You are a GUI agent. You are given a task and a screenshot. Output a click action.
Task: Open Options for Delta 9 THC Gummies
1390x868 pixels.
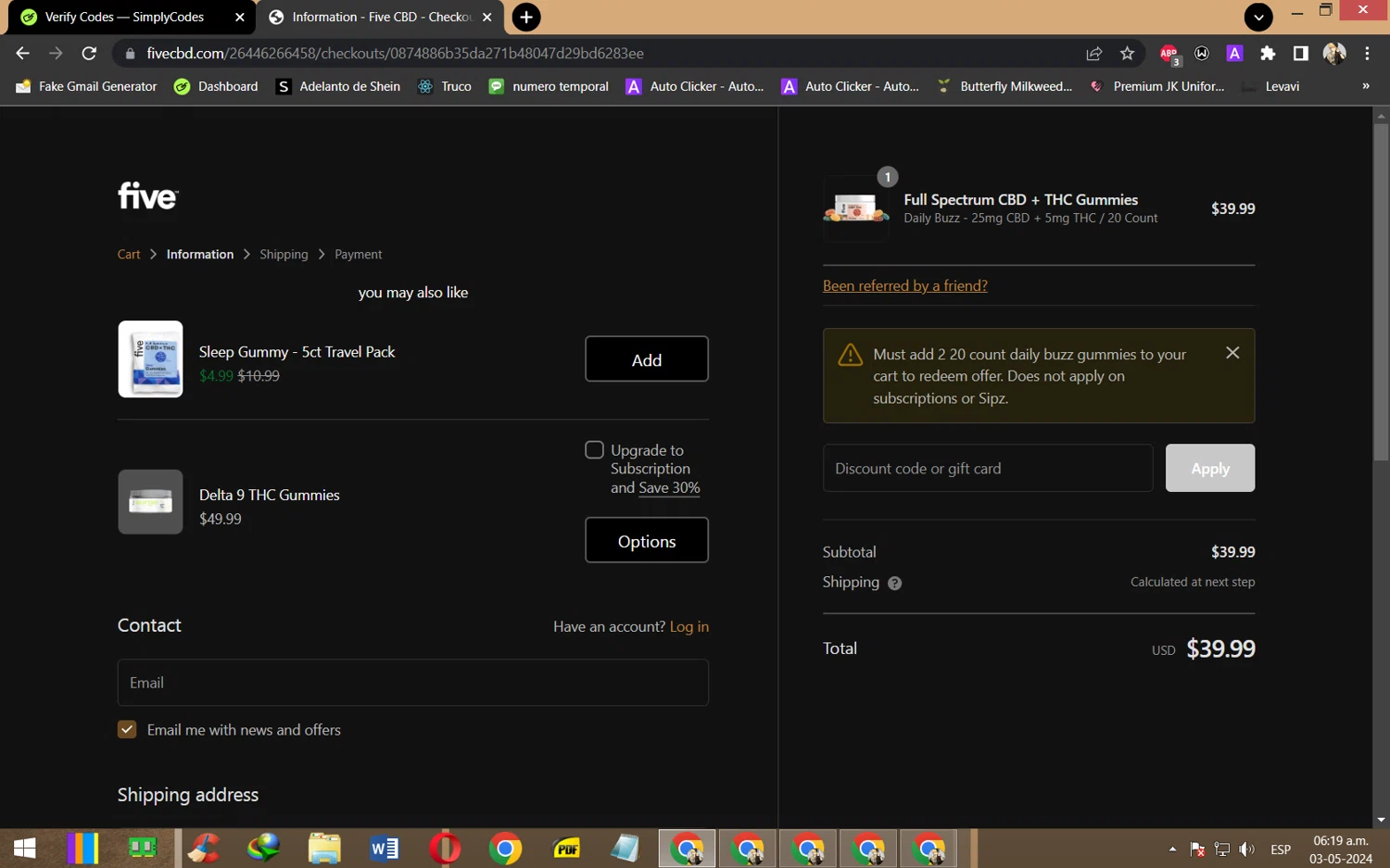click(x=647, y=541)
